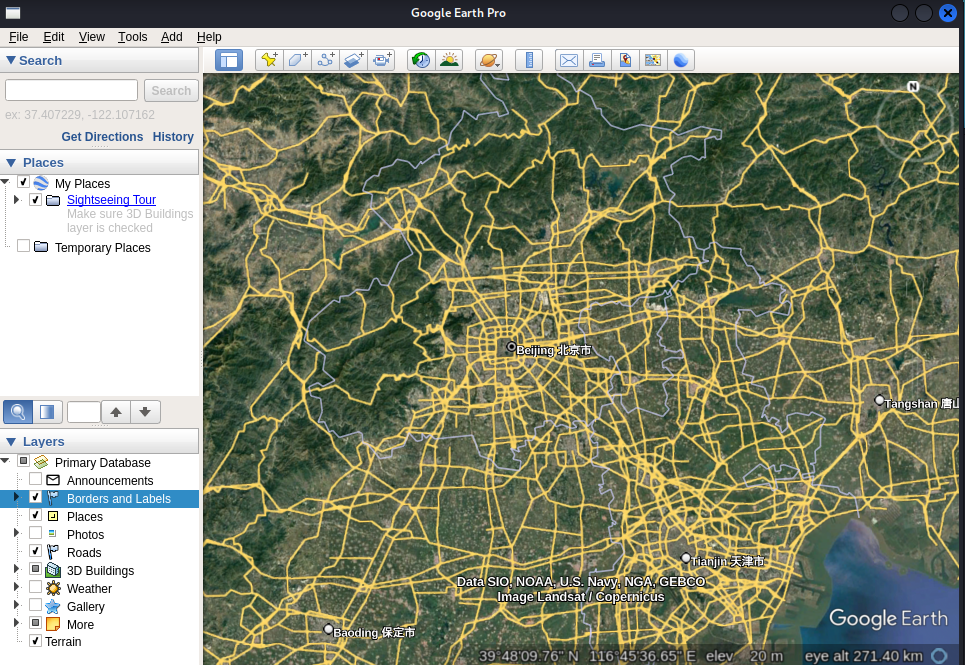Toggle sunlight across the landscape
The image size is (965, 665).
point(449,60)
